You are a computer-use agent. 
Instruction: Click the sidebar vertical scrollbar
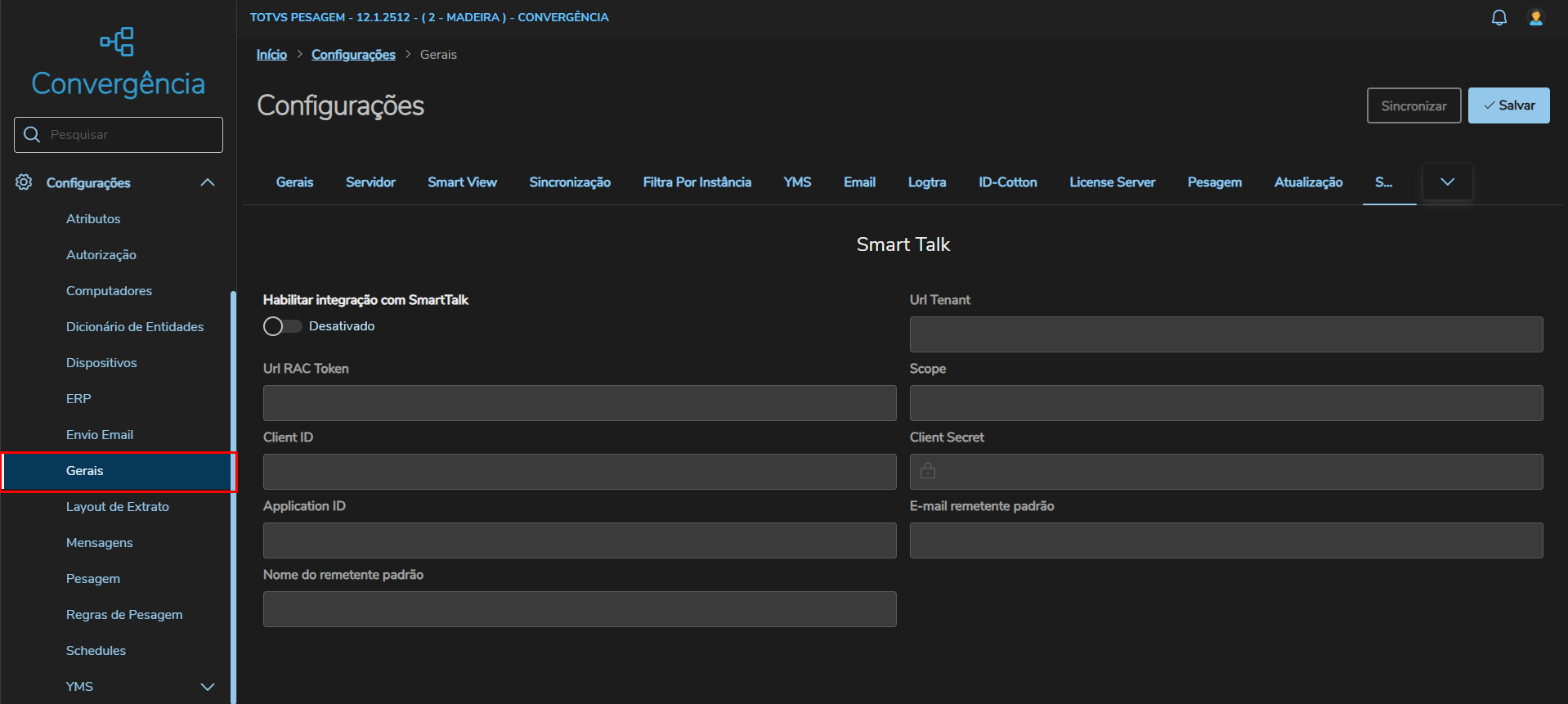[233, 491]
